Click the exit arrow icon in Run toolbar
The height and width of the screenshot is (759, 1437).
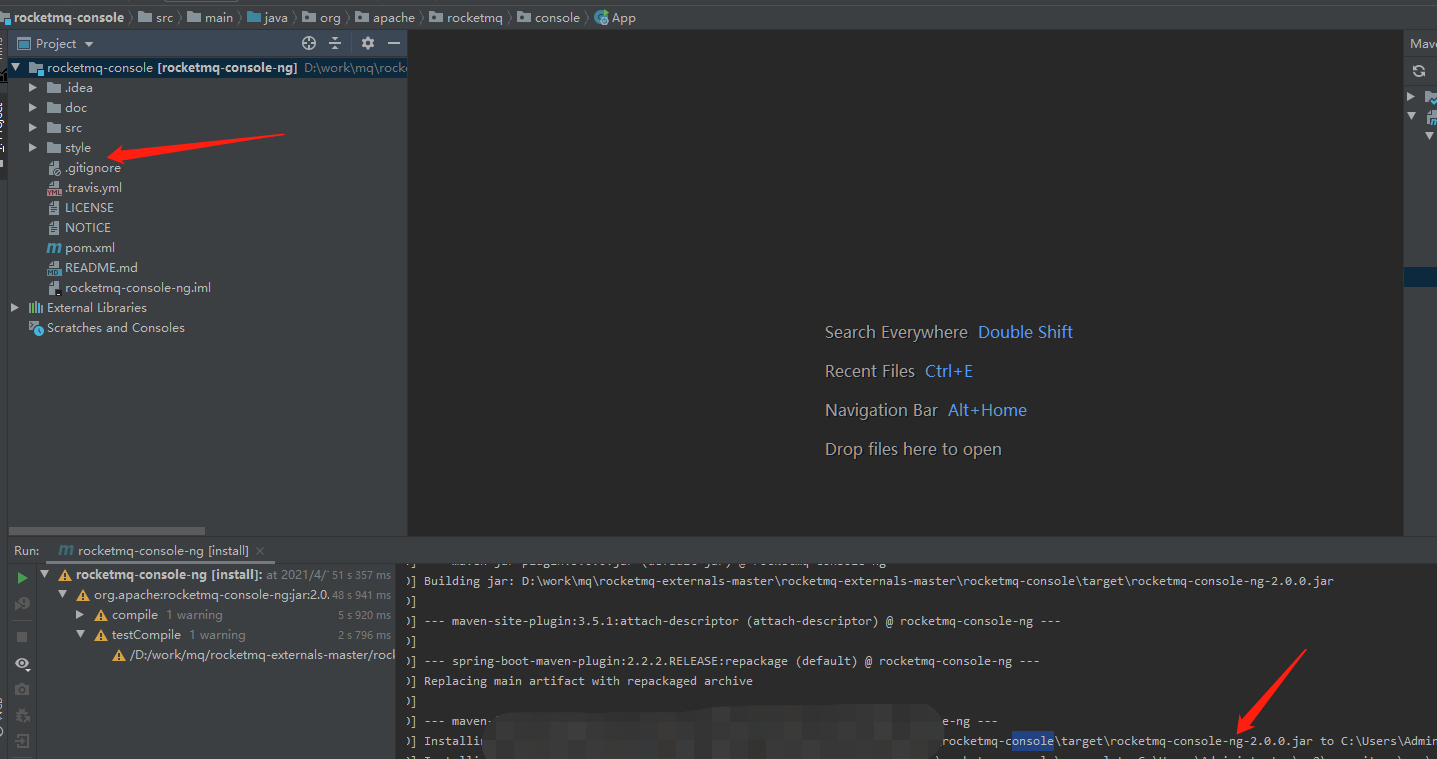(22, 741)
